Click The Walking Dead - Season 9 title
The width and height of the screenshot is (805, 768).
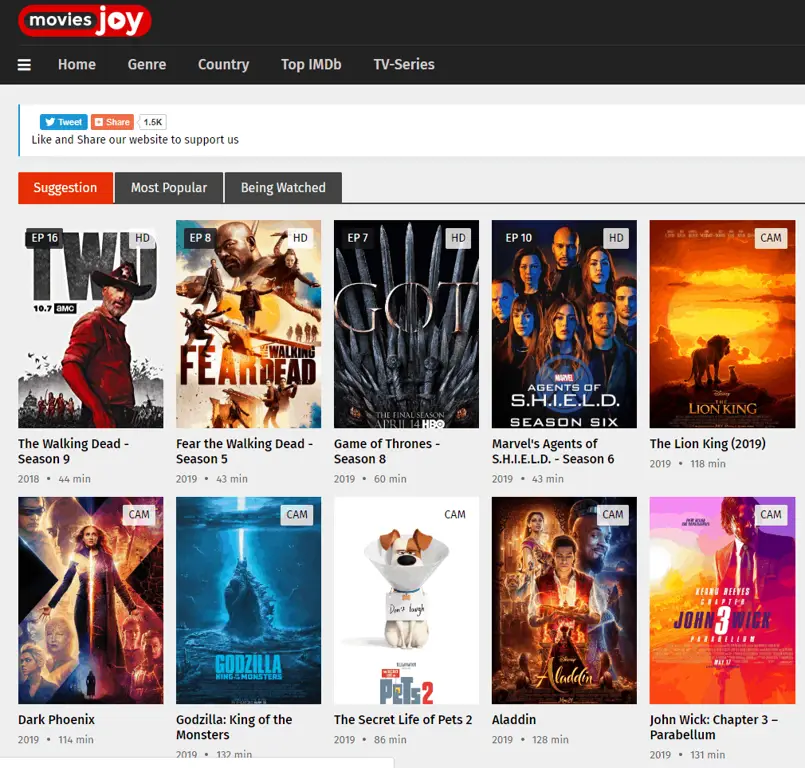click(73, 451)
